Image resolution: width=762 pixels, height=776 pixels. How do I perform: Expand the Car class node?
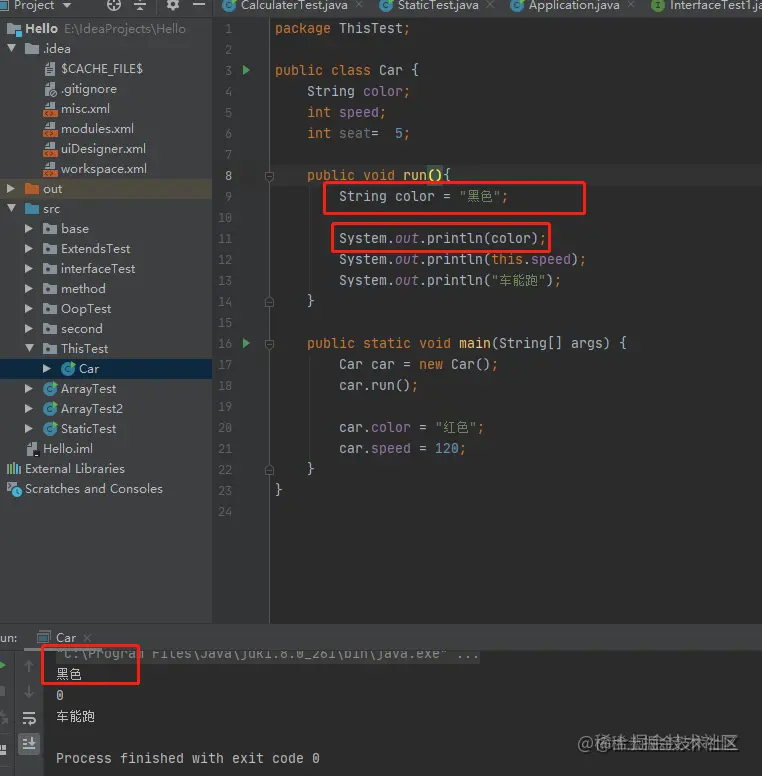point(47,369)
